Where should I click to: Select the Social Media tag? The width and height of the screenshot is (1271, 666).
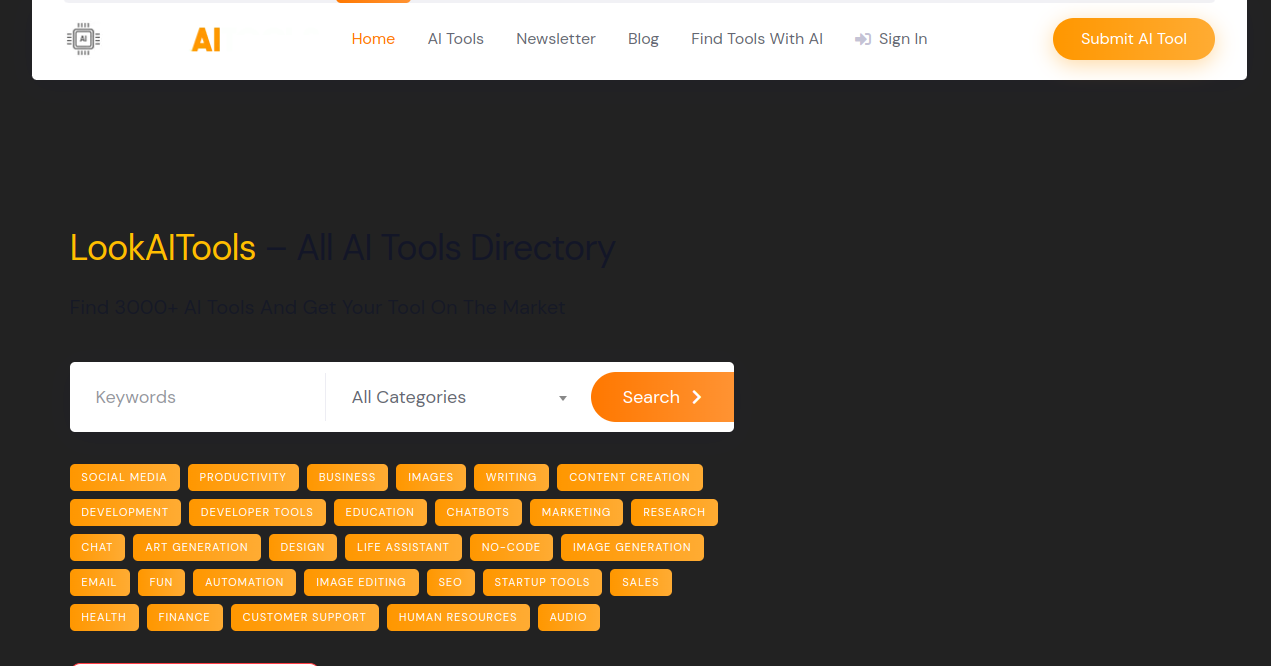pyautogui.click(x=125, y=477)
